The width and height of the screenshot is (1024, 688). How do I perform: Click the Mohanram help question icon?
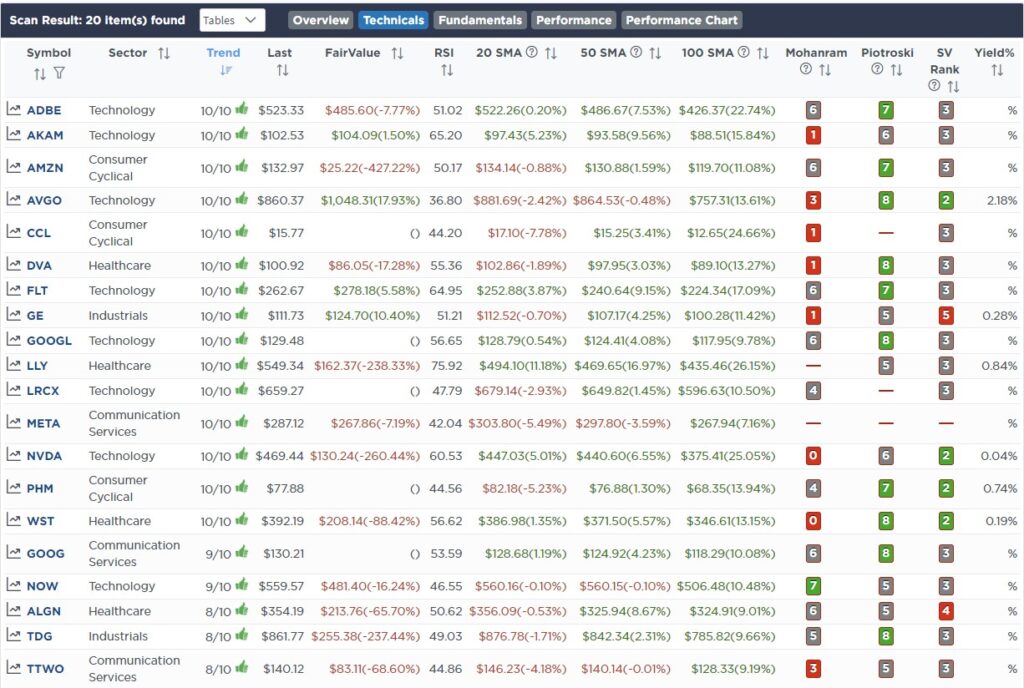806,69
